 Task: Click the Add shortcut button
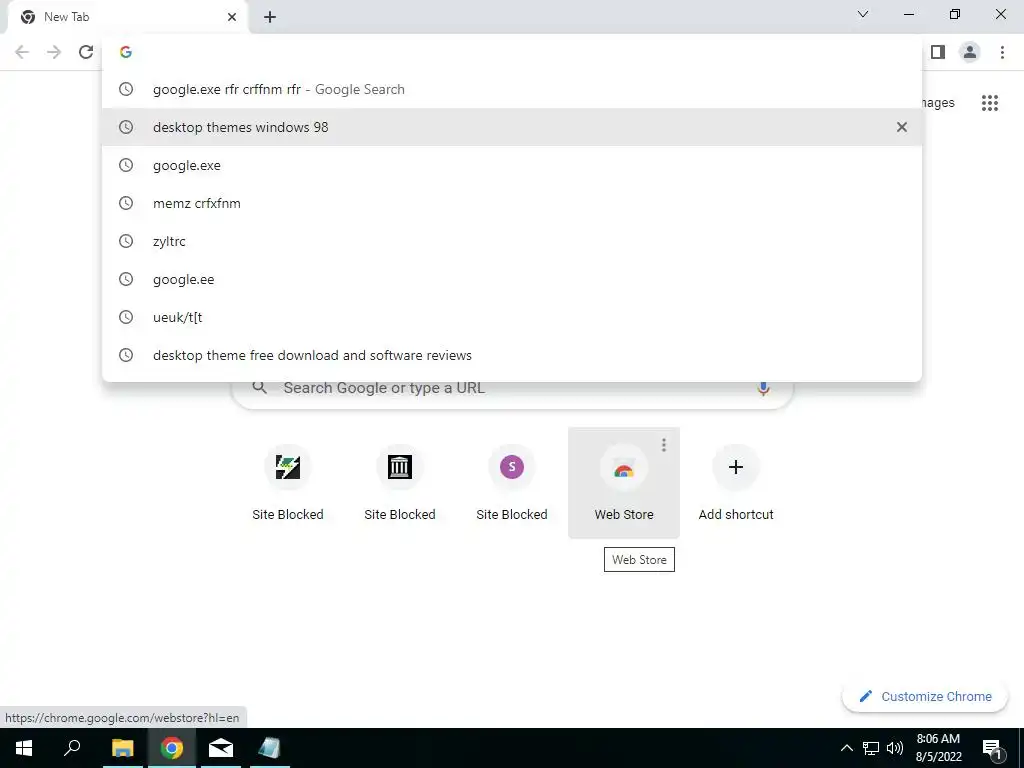point(736,483)
